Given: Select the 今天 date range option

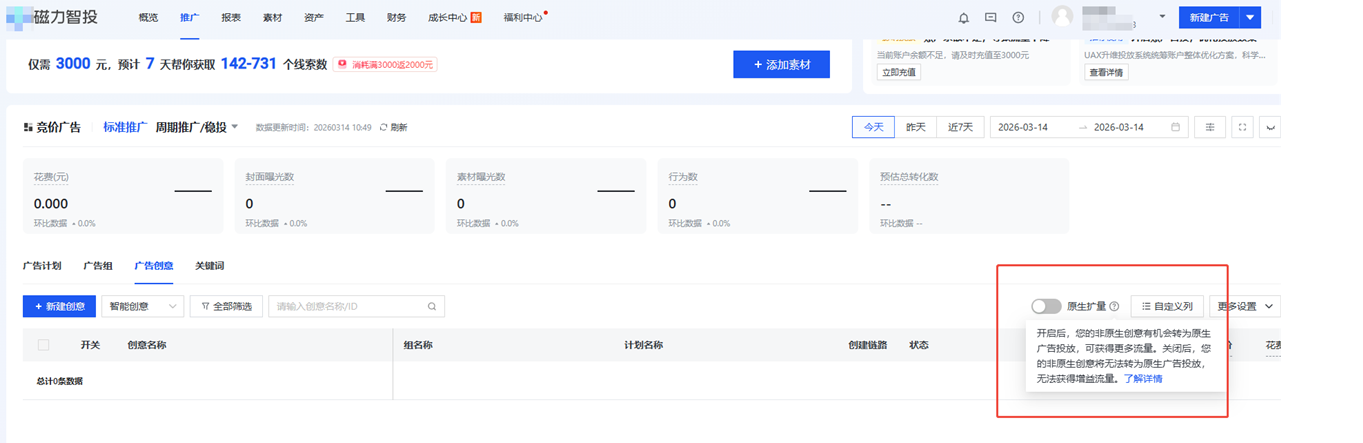Looking at the screenshot, I should 873,127.
